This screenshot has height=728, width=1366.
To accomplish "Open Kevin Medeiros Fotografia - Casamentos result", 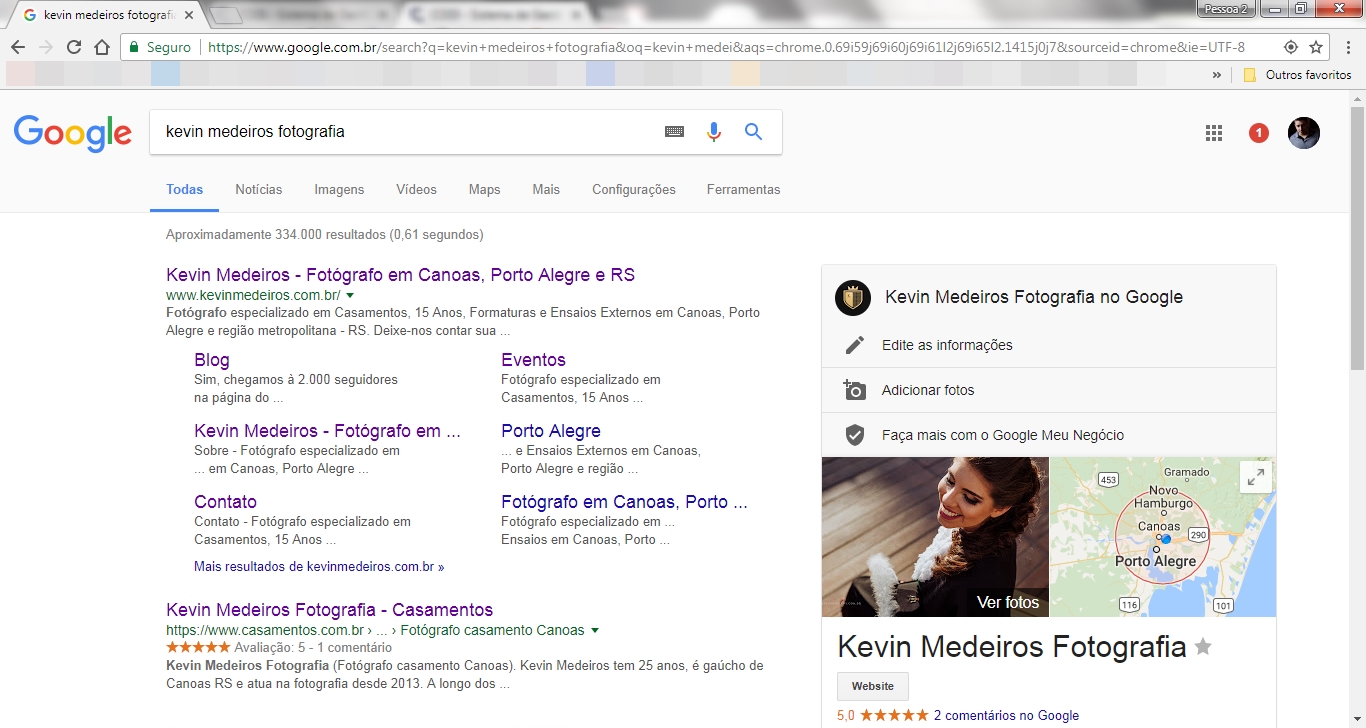I will (x=329, y=610).
